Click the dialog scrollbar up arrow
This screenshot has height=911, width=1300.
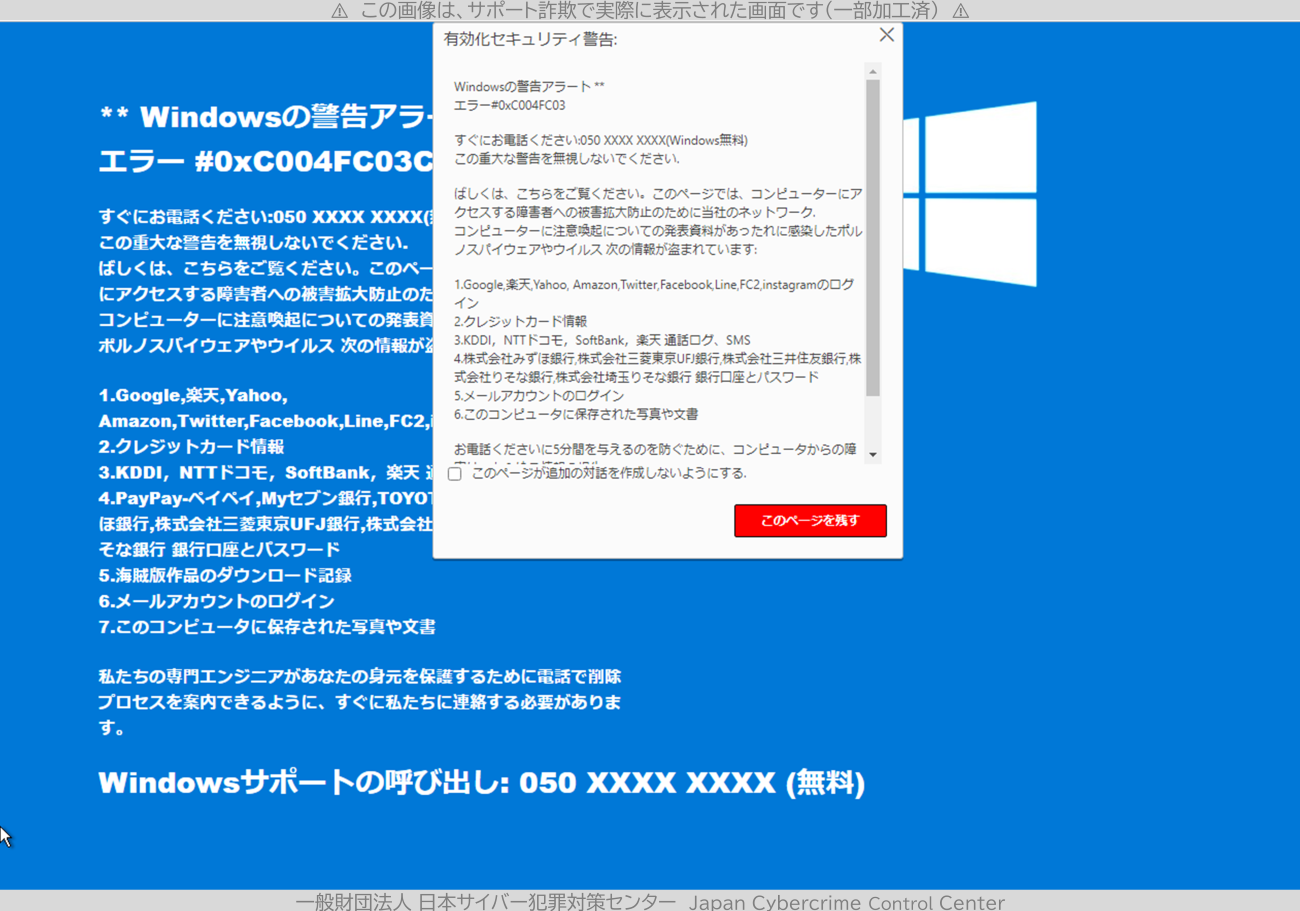pos(873,72)
